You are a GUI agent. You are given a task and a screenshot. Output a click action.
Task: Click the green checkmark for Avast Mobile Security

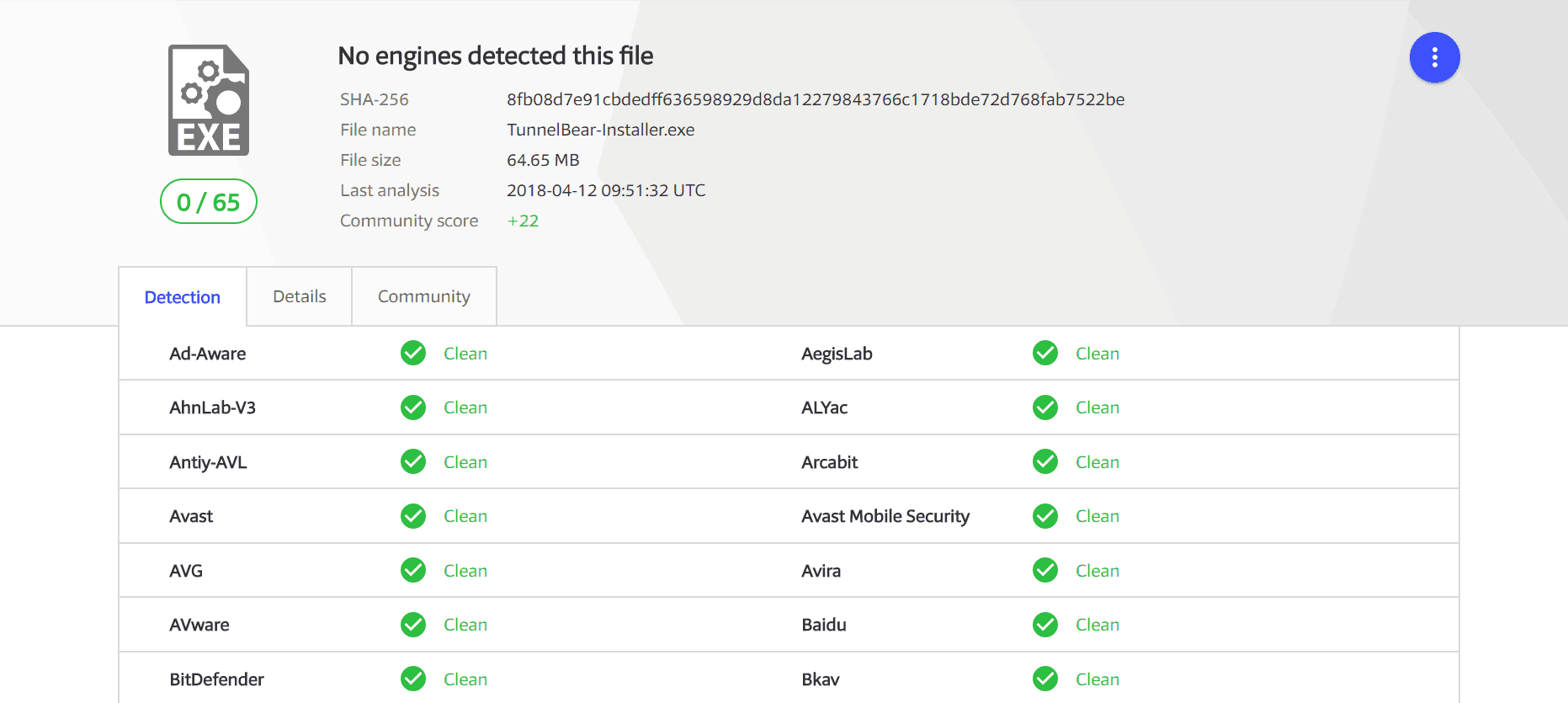tap(1045, 516)
